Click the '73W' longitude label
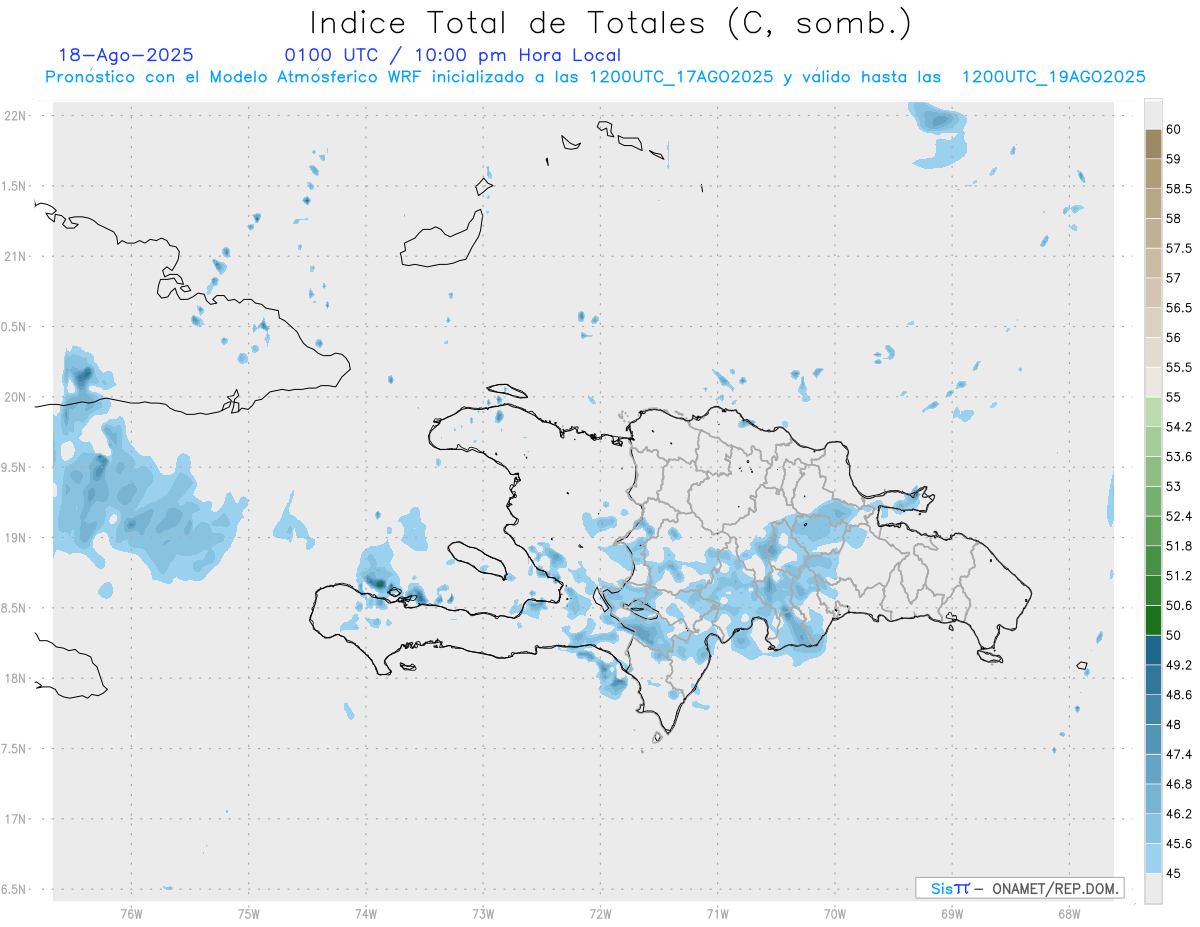Viewport: 1200px width, 927px height. pos(483,913)
